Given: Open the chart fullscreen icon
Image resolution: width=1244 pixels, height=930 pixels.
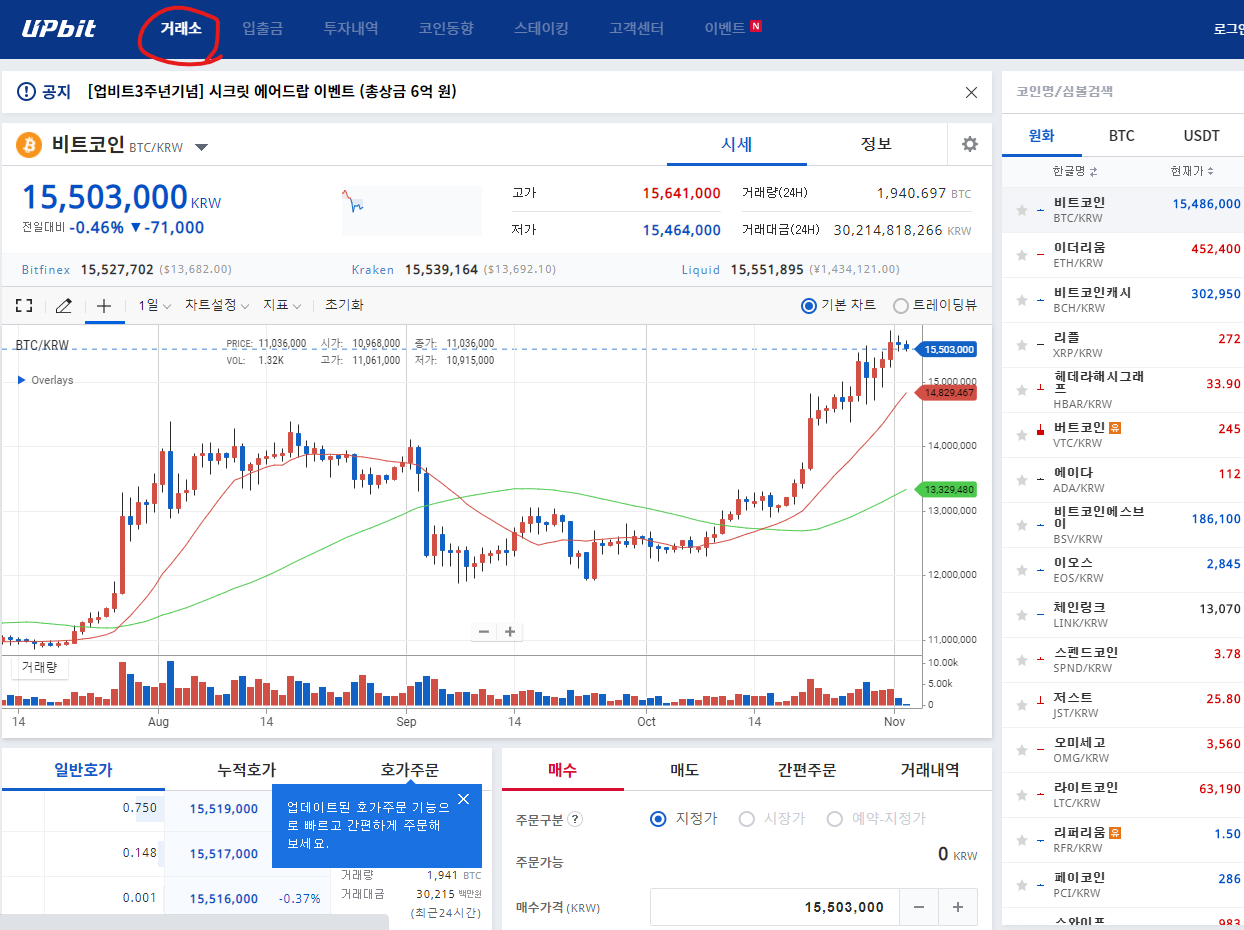Looking at the screenshot, I should (24, 305).
